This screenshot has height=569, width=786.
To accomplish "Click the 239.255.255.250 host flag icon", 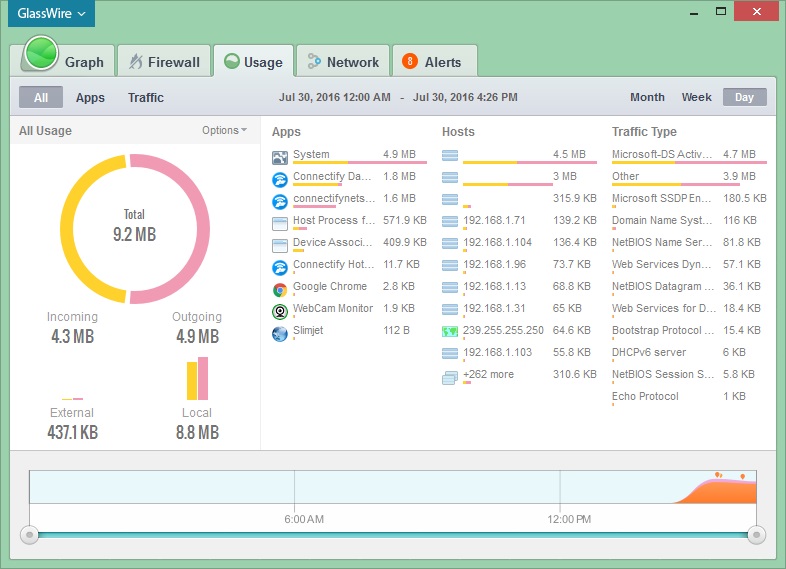I will pyautogui.click(x=450, y=331).
